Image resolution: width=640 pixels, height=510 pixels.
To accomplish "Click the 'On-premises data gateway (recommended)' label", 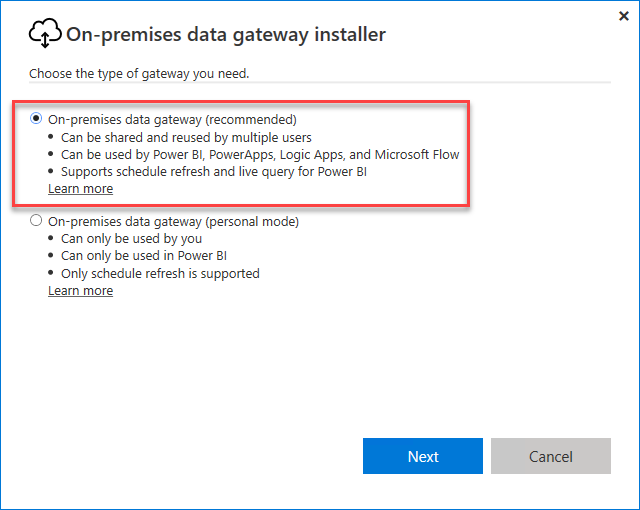I will click(x=172, y=119).
